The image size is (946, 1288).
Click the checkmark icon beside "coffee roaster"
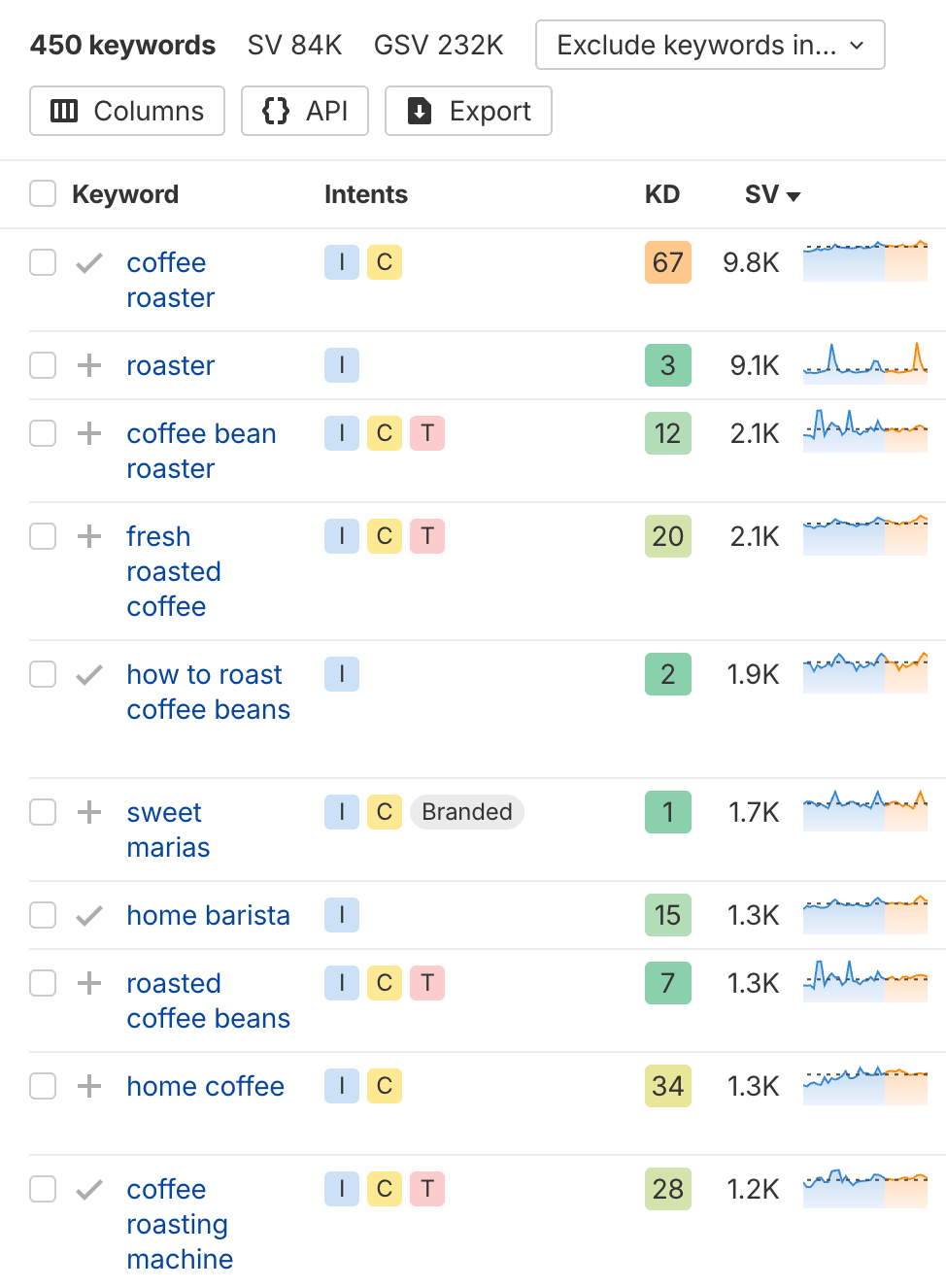tap(88, 262)
